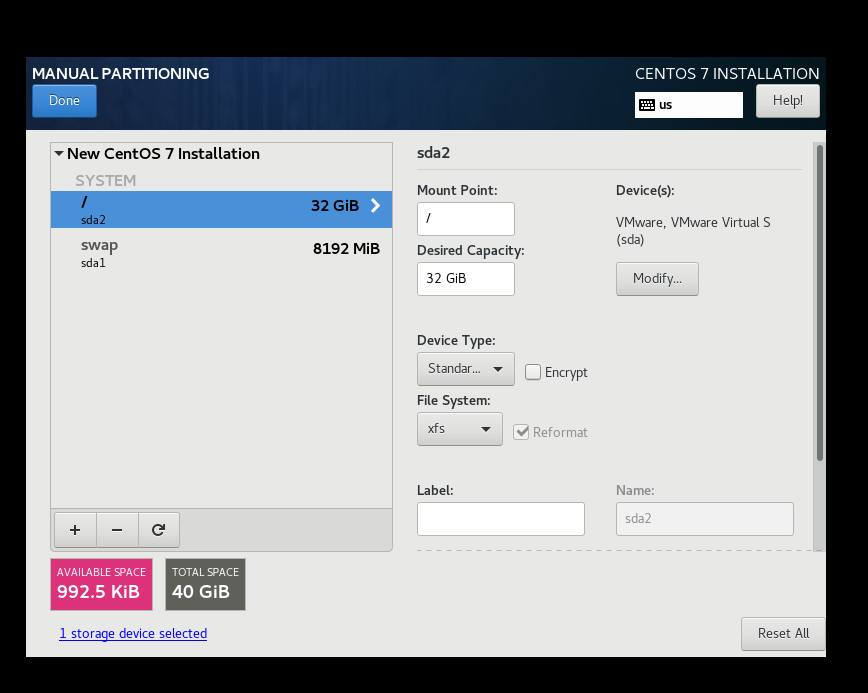Click the MANUAL PARTITIONING title
This screenshot has height=693, width=868.
coord(121,74)
